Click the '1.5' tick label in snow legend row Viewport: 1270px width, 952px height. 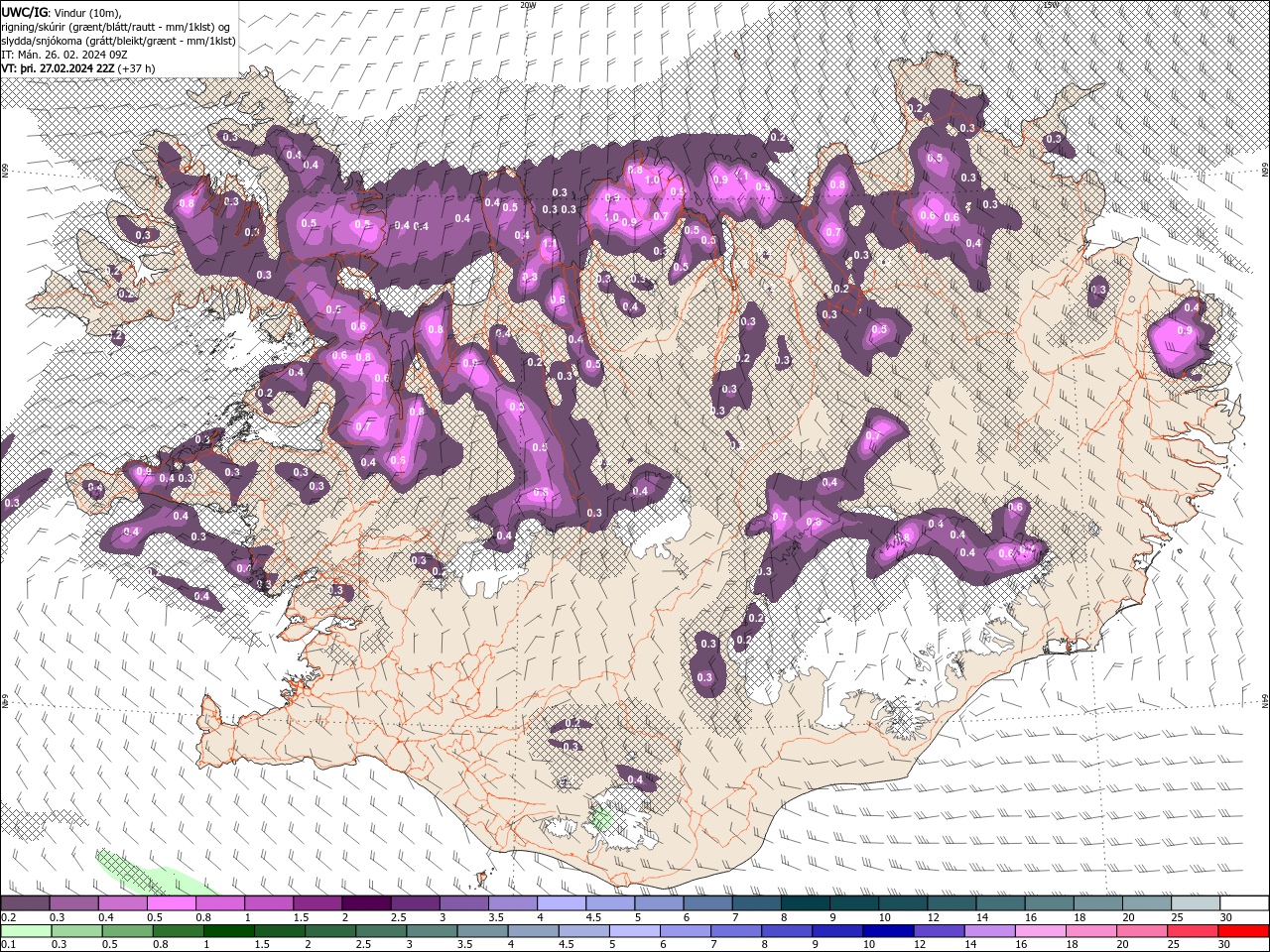pyautogui.click(x=301, y=917)
